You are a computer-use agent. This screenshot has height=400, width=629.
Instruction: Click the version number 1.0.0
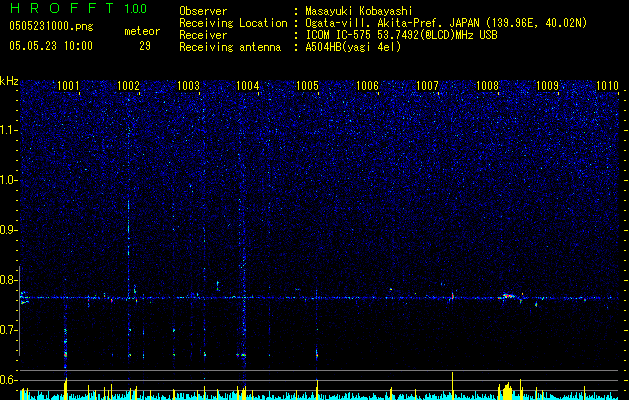[x=136, y=8]
